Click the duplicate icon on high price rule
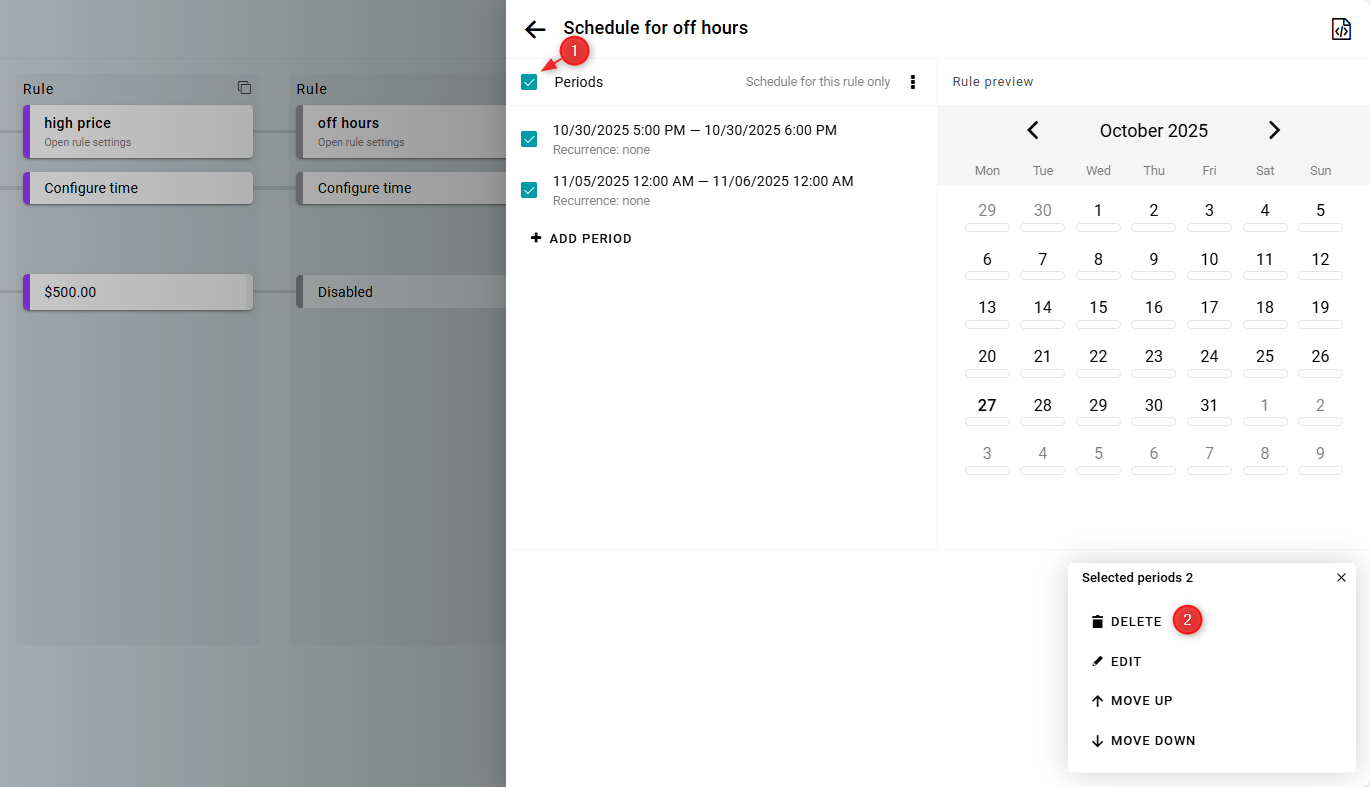The width and height of the screenshot is (1370, 787). 244,88
